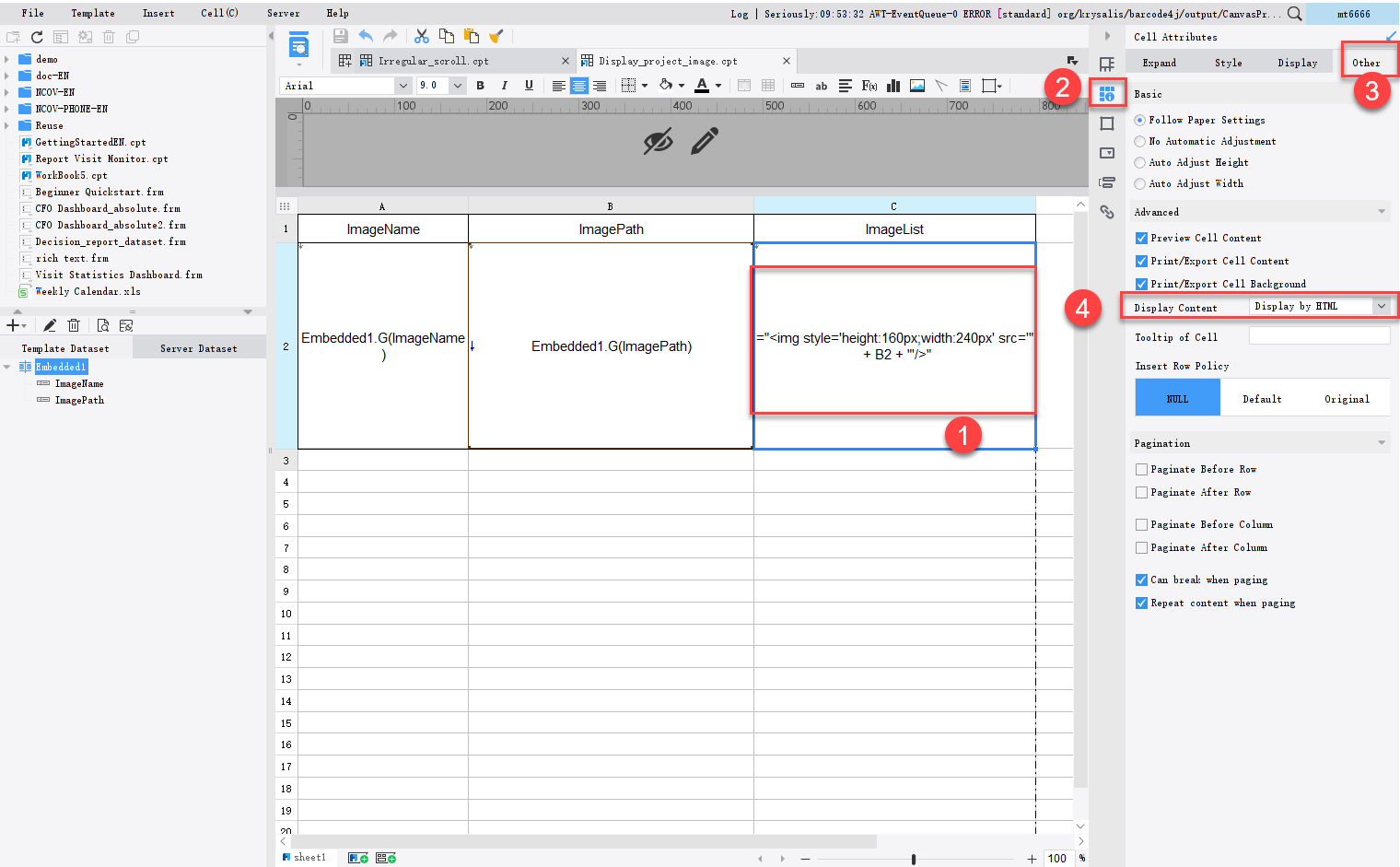Enable the Paginate Before Row checkbox
The width and height of the screenshot is (1400, 867).
(x=1141, y=469)
